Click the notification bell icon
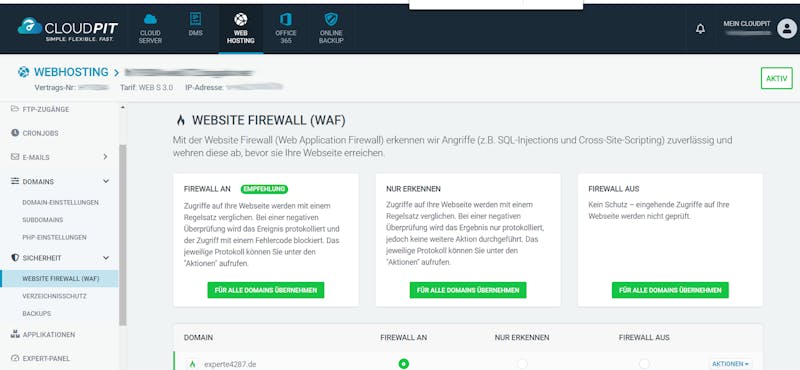 point(701,29)
